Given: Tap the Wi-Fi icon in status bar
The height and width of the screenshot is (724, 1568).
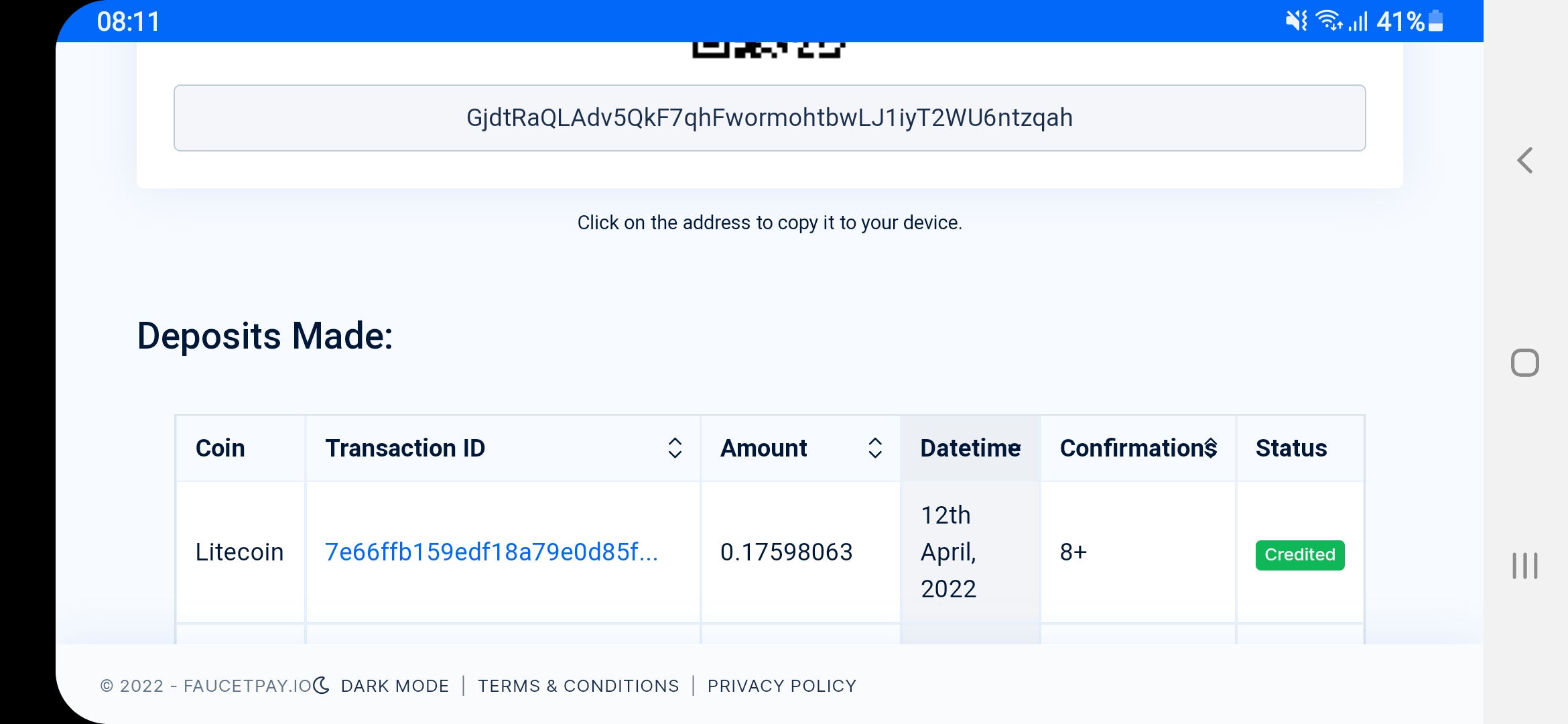Looking at the screenshot, I should (1329, 21).
